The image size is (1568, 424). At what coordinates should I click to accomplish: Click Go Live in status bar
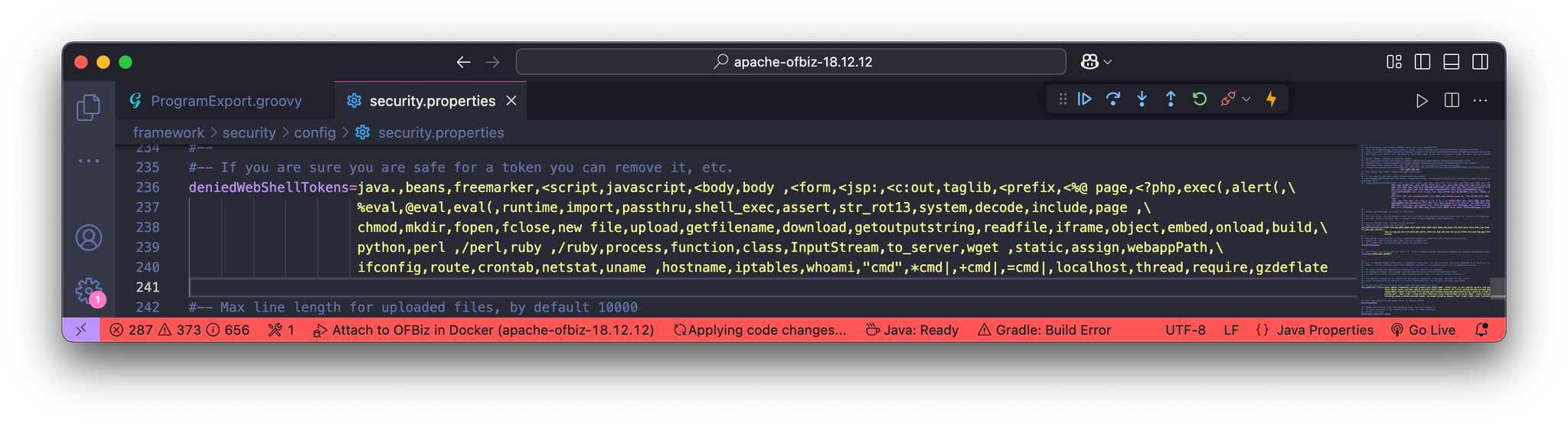(x=1423, y=330)
